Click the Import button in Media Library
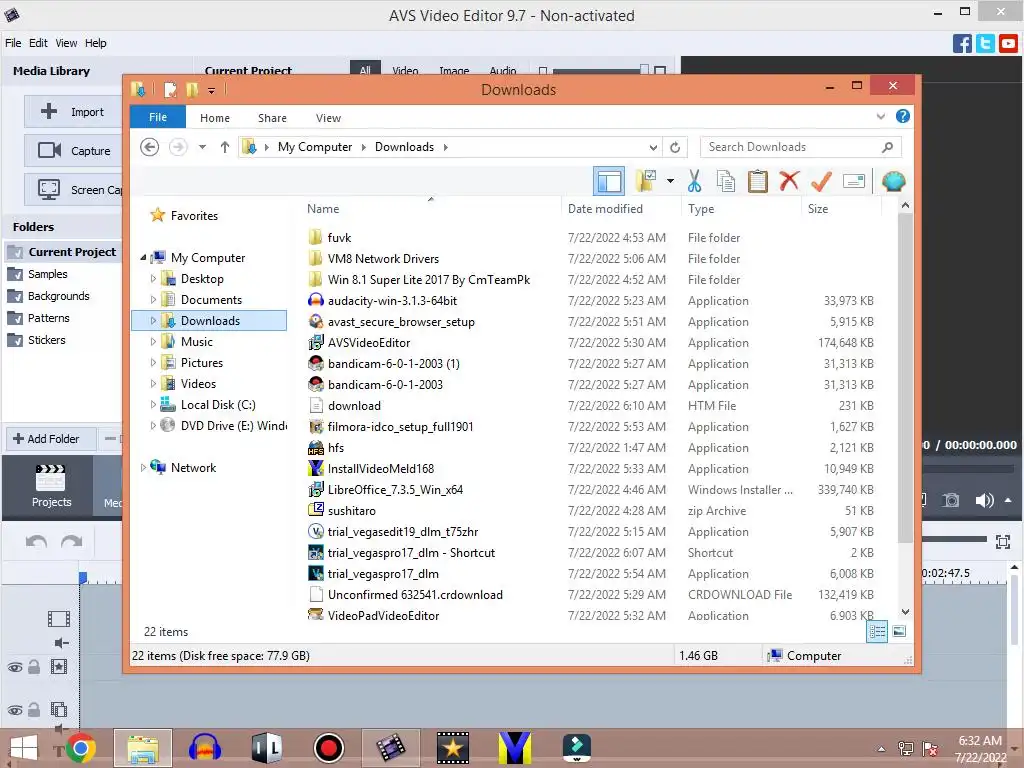Screen dimensions: 1024x768 [73, 112]
